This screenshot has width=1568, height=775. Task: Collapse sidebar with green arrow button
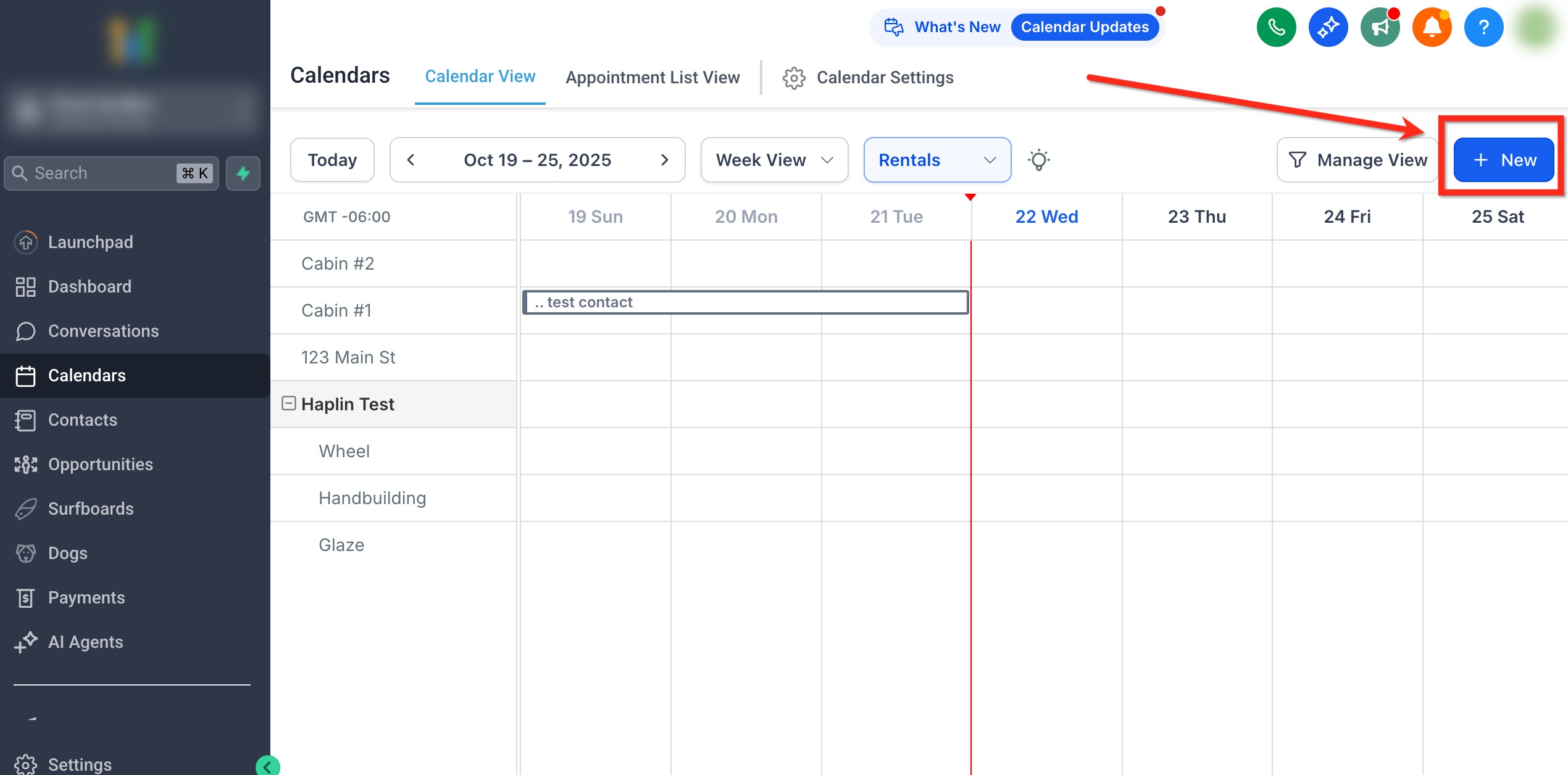tap(267, 766)
